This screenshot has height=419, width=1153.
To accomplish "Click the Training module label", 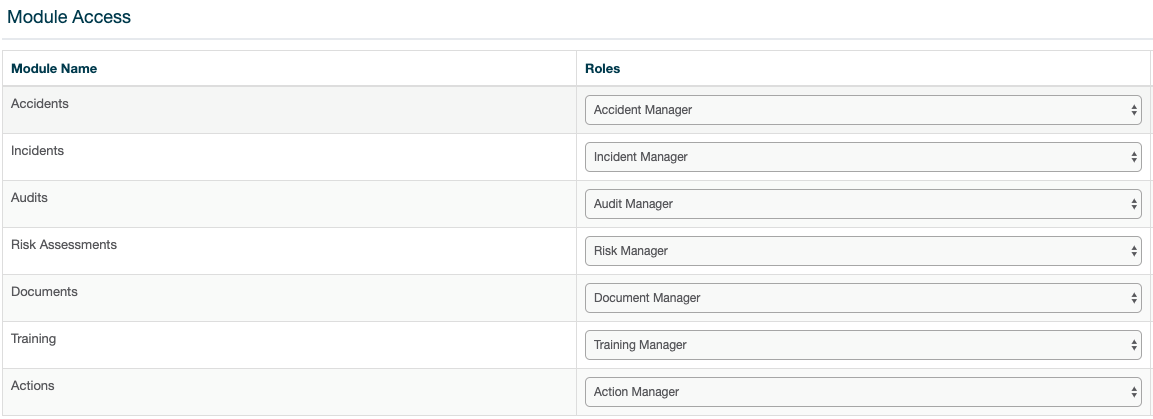I will pyautogui.click(x=33, y=339).
